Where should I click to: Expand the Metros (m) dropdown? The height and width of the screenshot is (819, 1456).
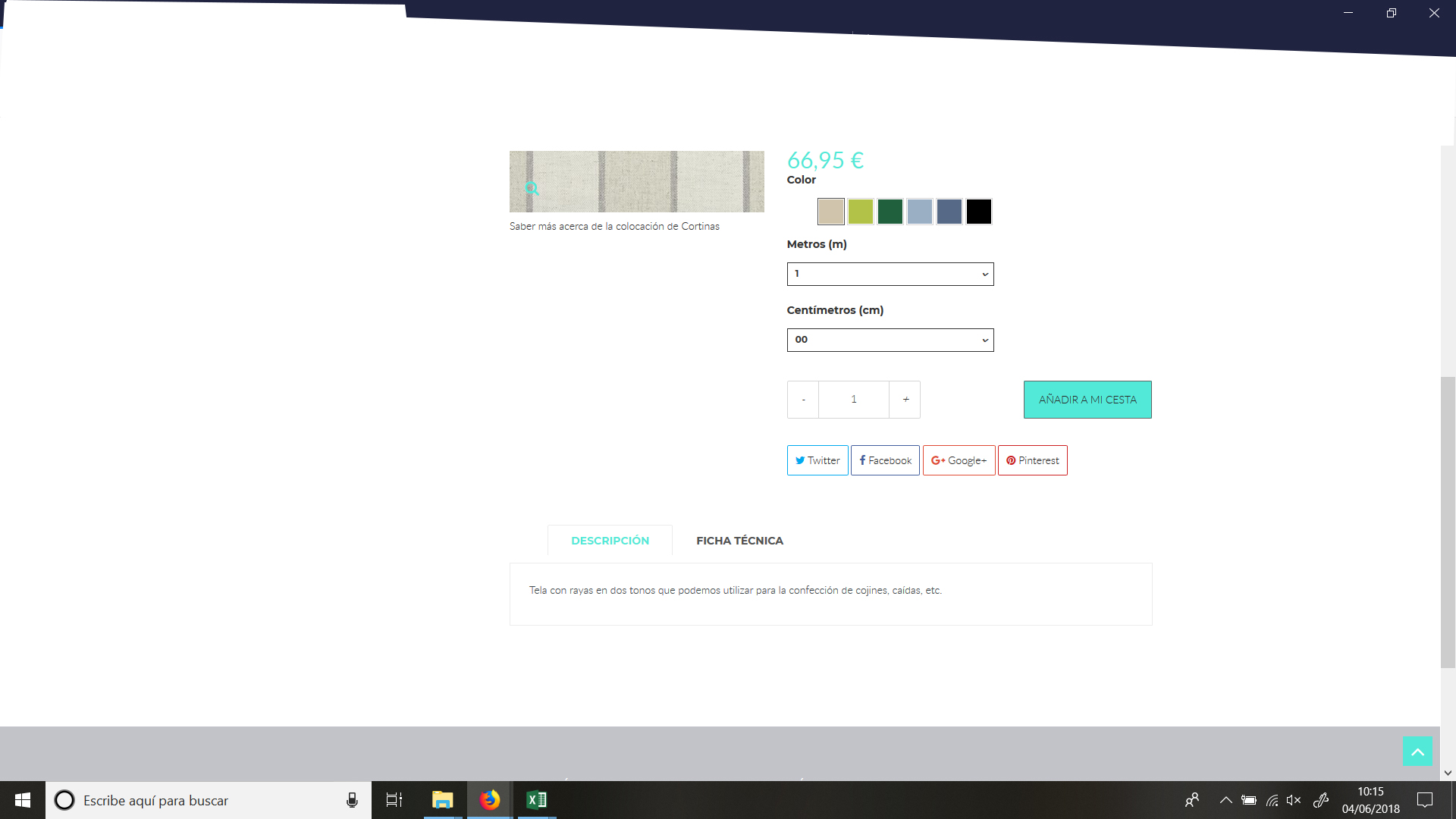[x=890, y=274]
